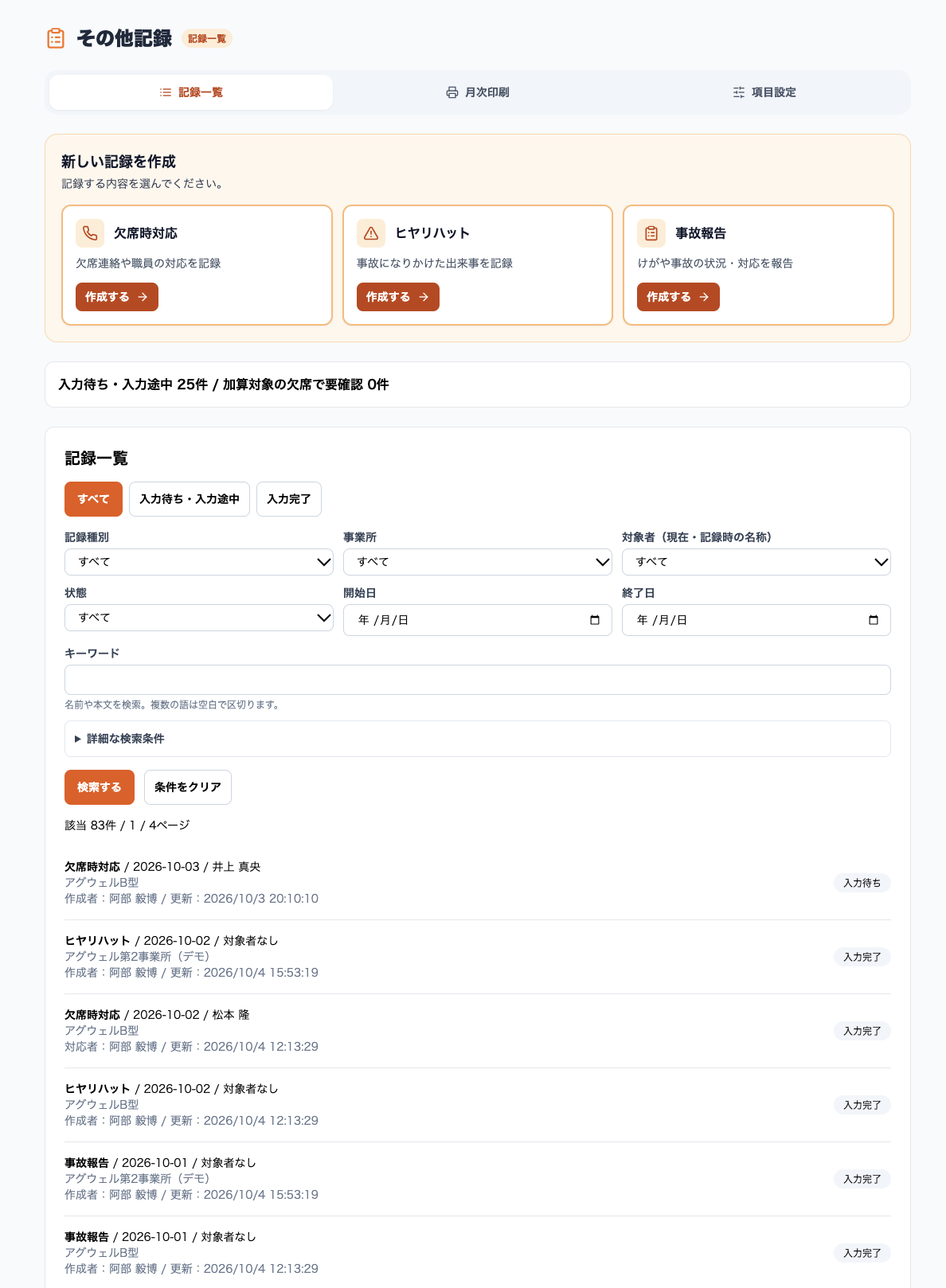Switch to the 月次印刷 tab
This screenshot has height=1288, width=946.
click(x=478, y=92)
